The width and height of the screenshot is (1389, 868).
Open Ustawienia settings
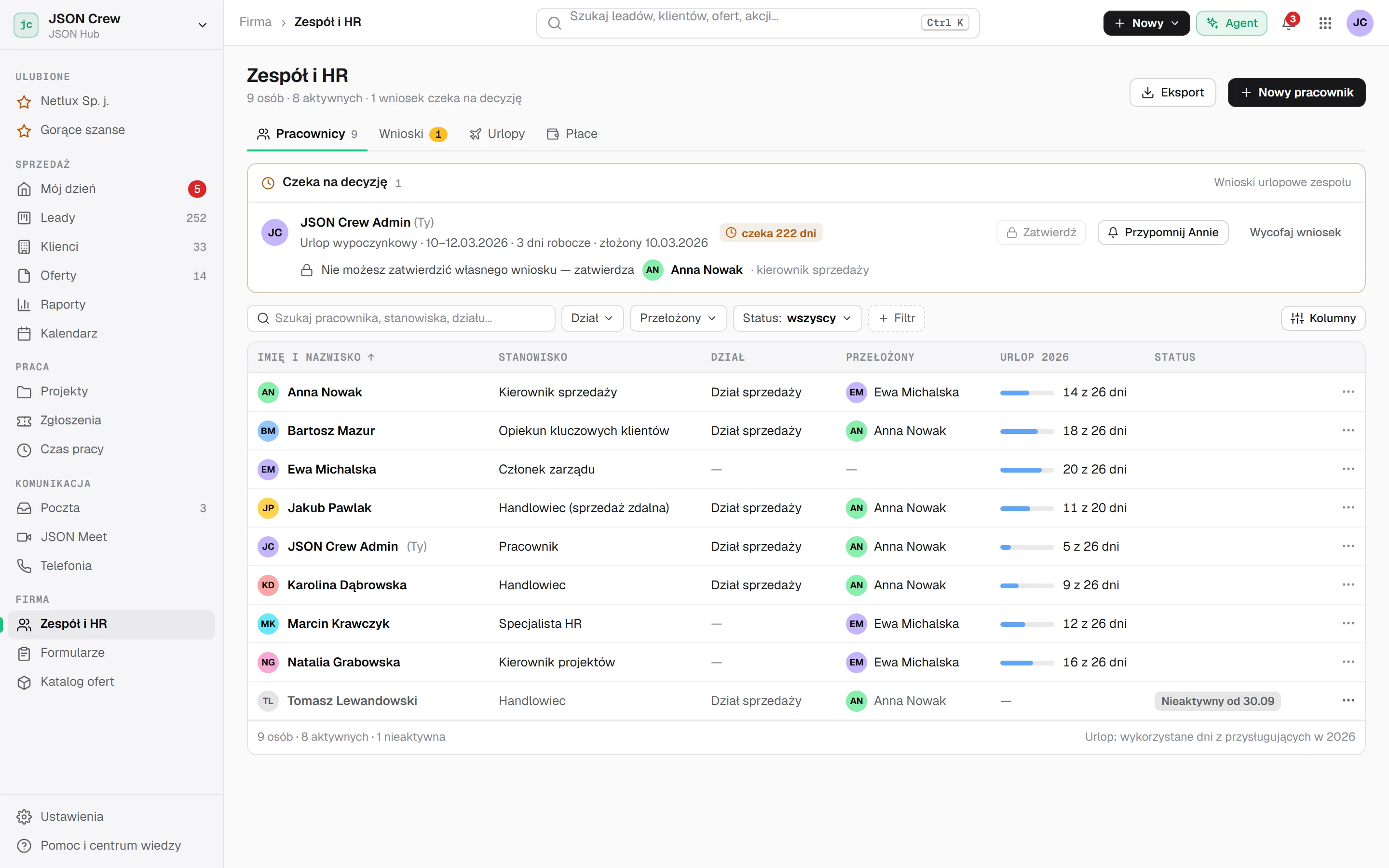pos(111,817)
